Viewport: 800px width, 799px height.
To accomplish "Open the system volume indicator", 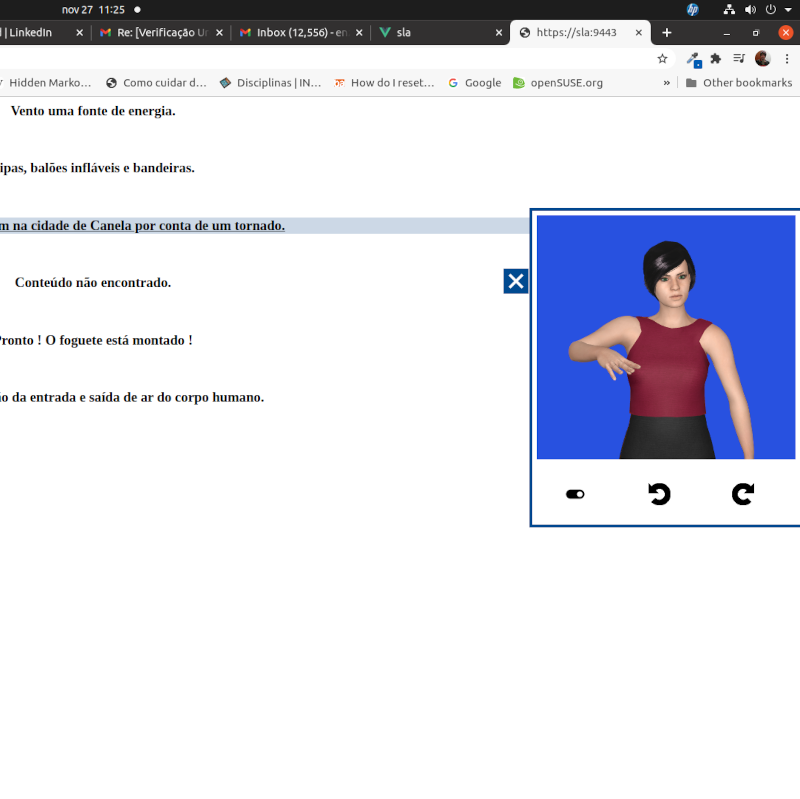I will click(x=750, y=9).
